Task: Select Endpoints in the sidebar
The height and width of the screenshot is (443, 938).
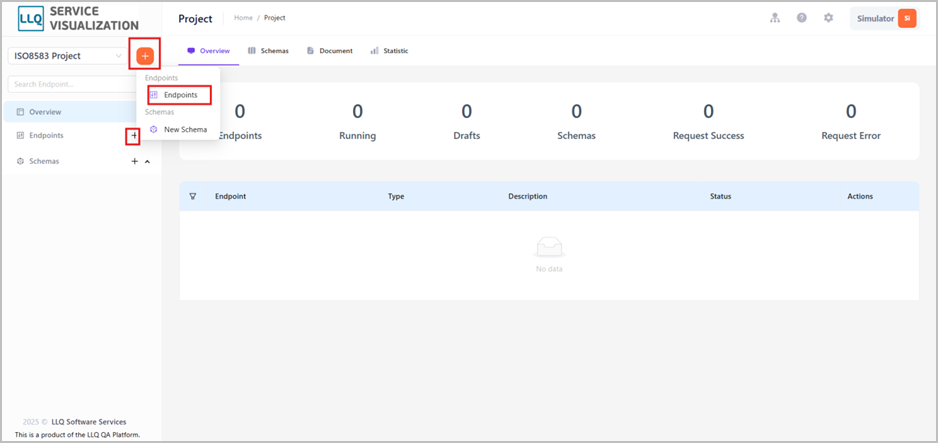Action: 47,136
